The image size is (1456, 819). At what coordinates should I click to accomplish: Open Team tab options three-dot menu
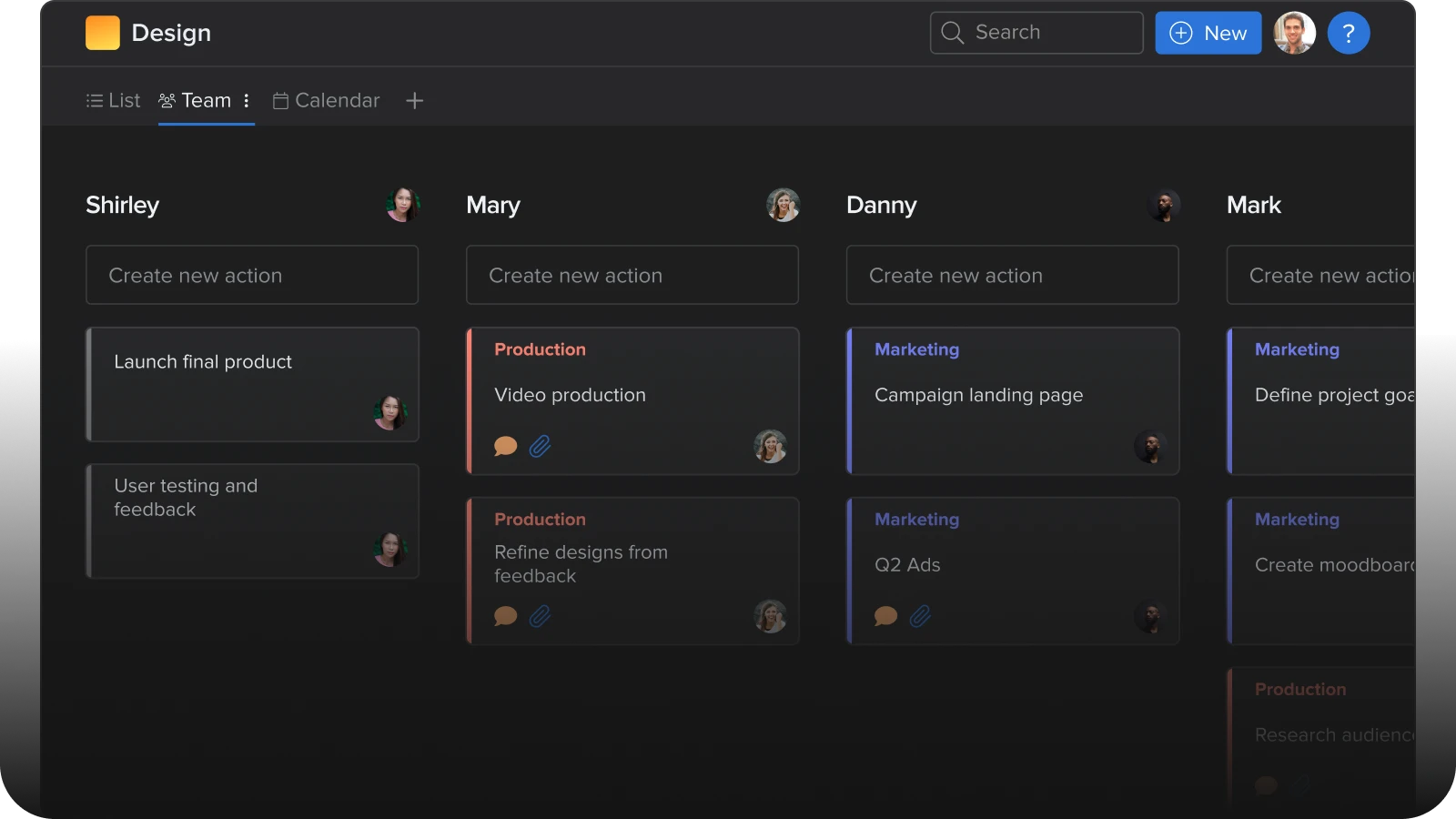247,101
